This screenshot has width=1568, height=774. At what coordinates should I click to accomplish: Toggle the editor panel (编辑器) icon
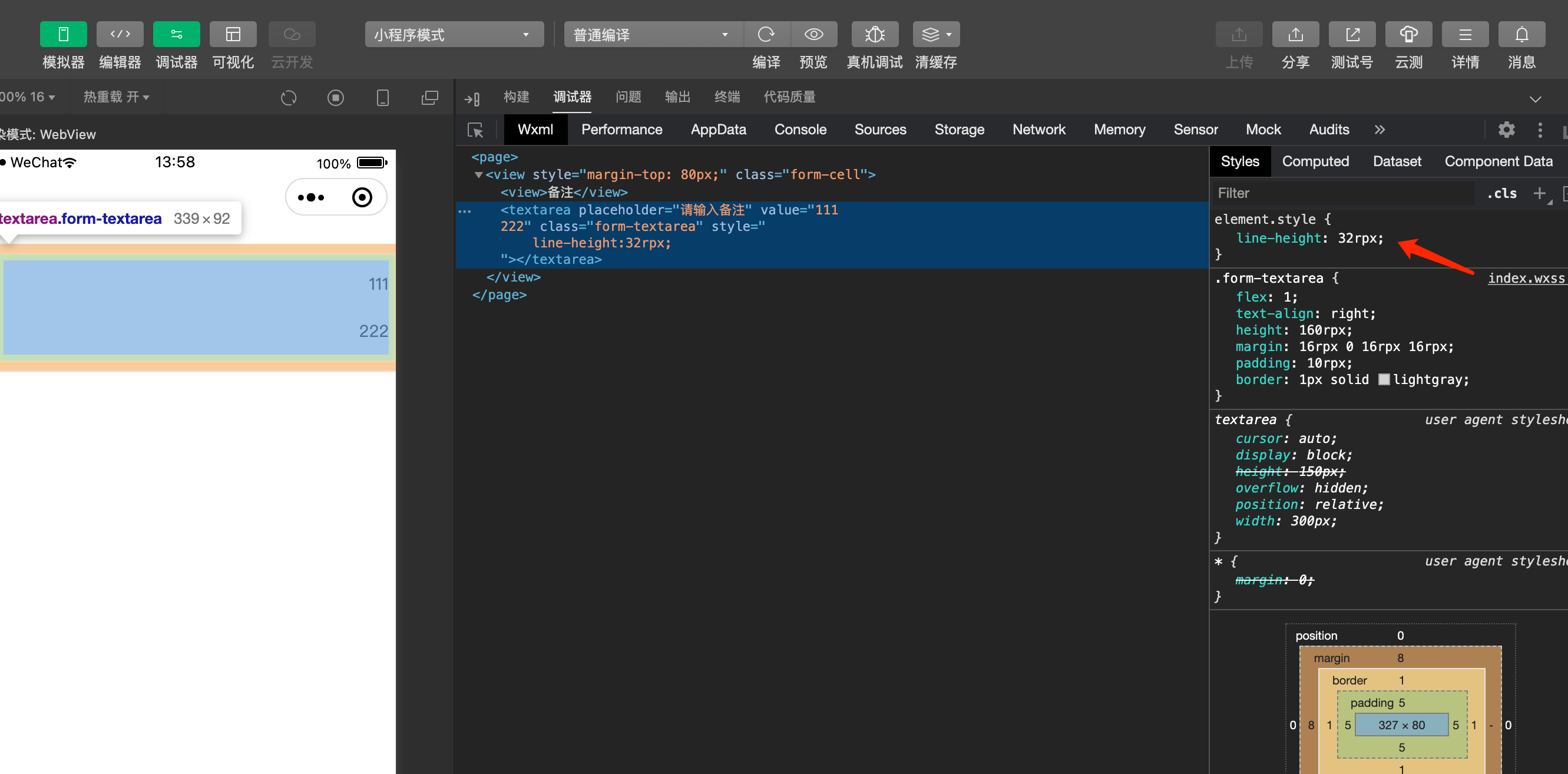pyautogui.click(x=120, y=34)
